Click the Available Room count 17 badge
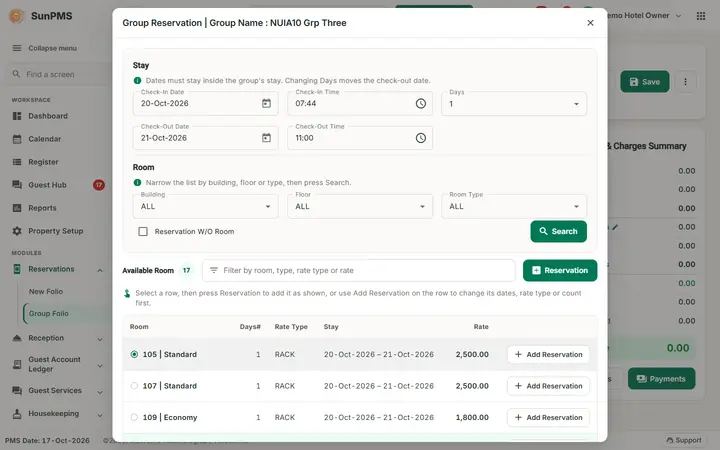The width and height of the screenshot is (720, 450). pyautogui.click(x=186, y=270)
